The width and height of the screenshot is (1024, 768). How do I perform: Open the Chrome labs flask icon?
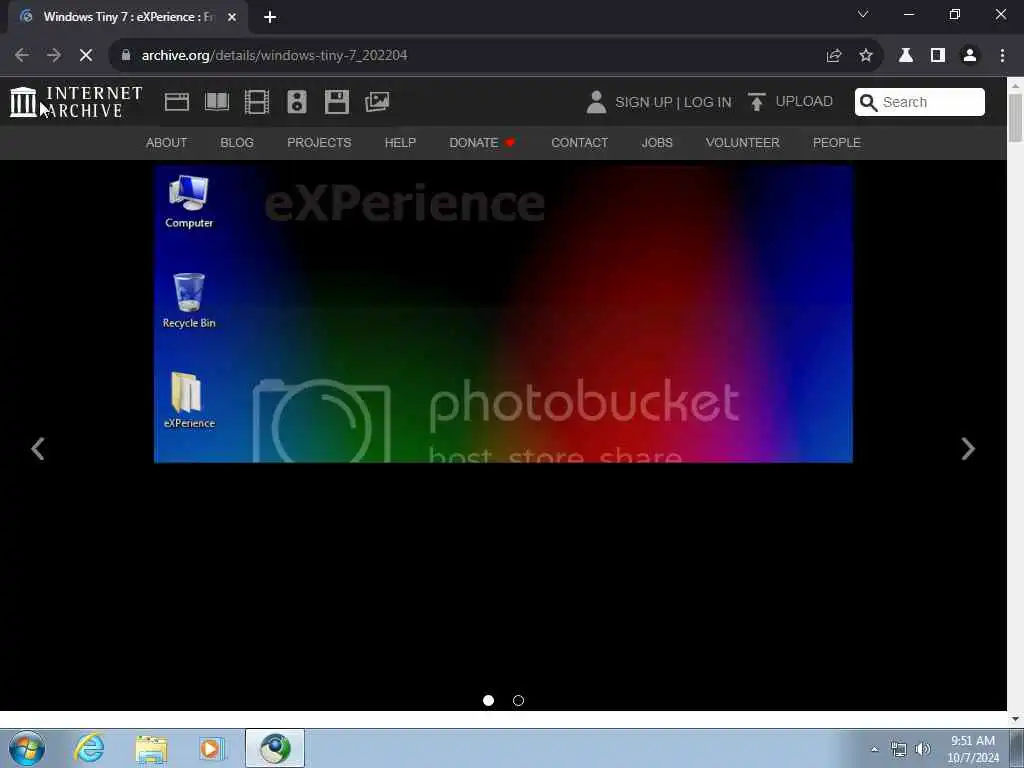(x=906, y=56)
